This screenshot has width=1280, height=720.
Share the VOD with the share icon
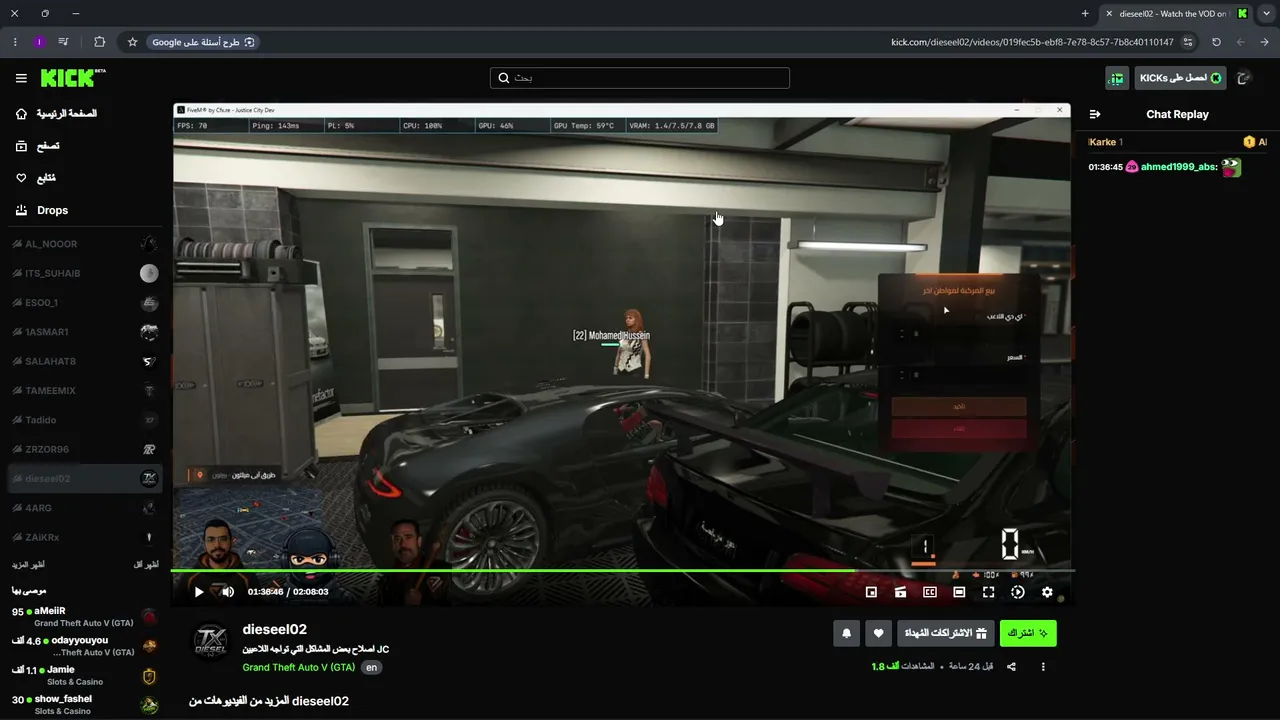pos(1011,667)
